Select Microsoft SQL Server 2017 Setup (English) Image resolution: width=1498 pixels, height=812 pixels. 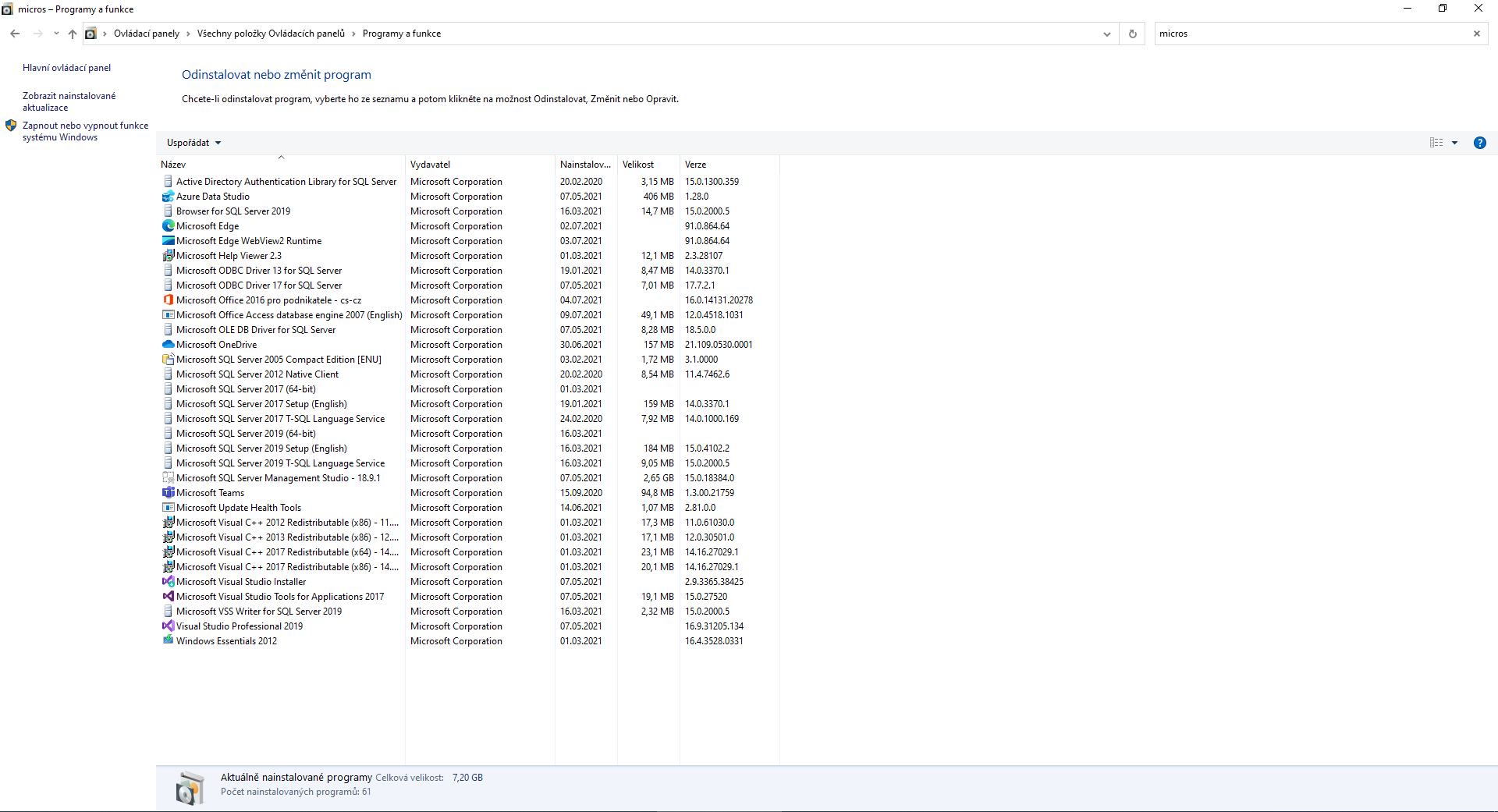(x=468, y=404)
